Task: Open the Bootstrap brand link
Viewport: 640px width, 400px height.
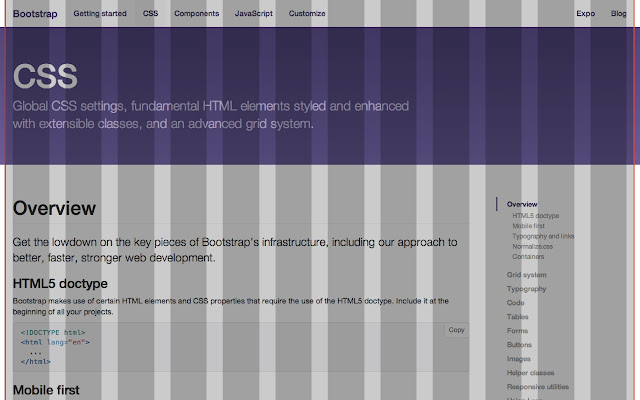Action: coord(35,14)
